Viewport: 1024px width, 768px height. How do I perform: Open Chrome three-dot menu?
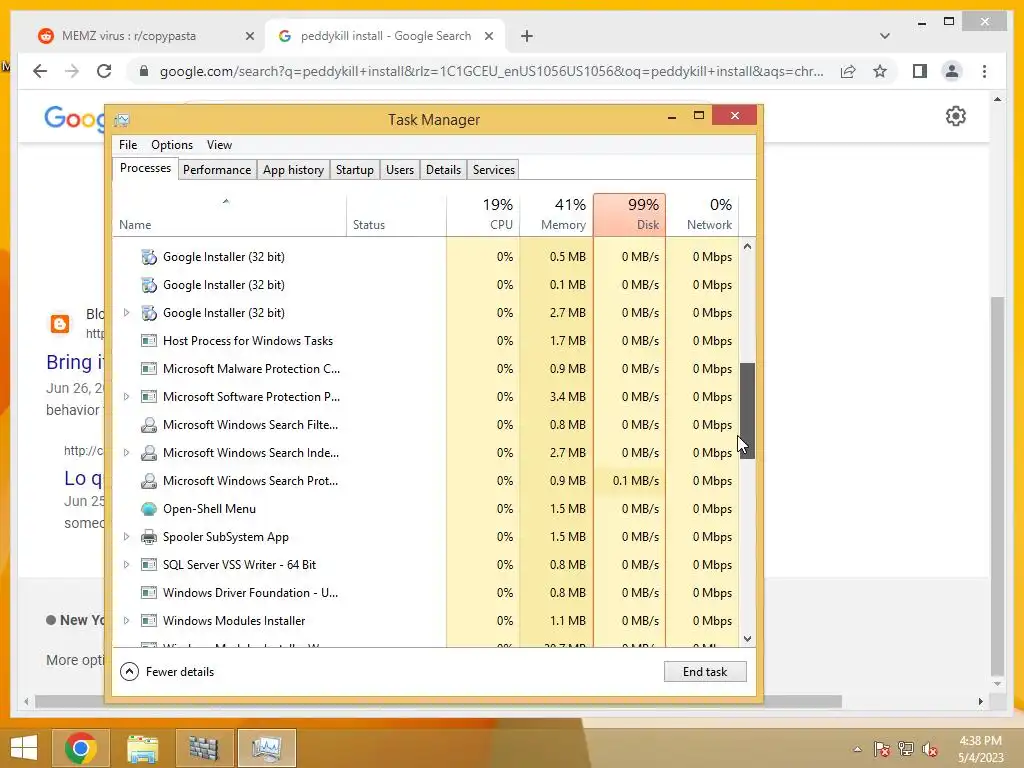pos(984,71)
